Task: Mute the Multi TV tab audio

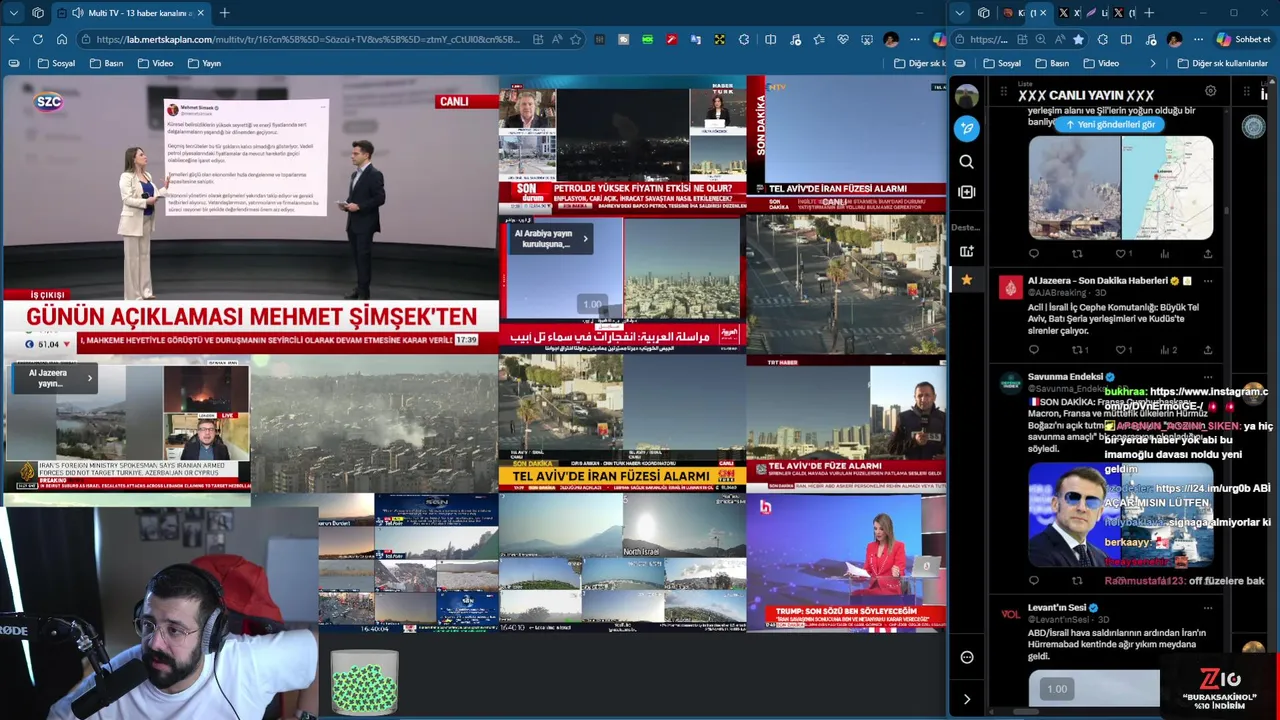Action: point(78,13)
